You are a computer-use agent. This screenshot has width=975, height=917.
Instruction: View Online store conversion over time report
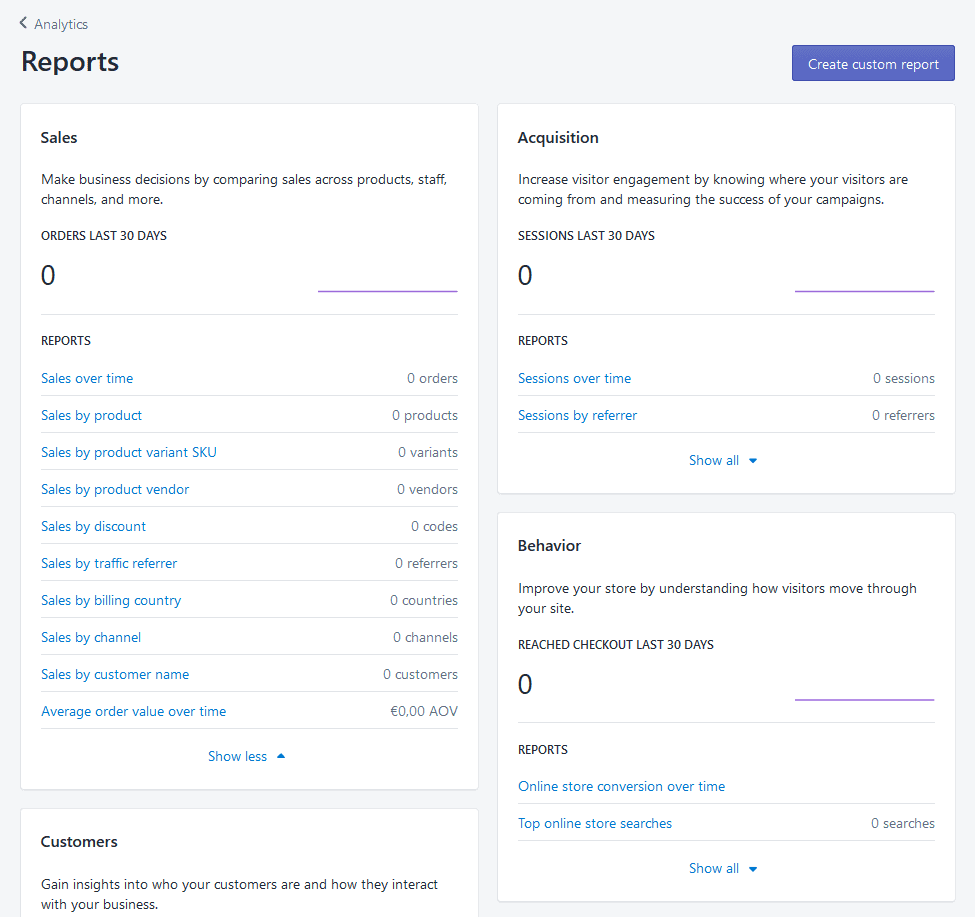(x=621, y=786)
